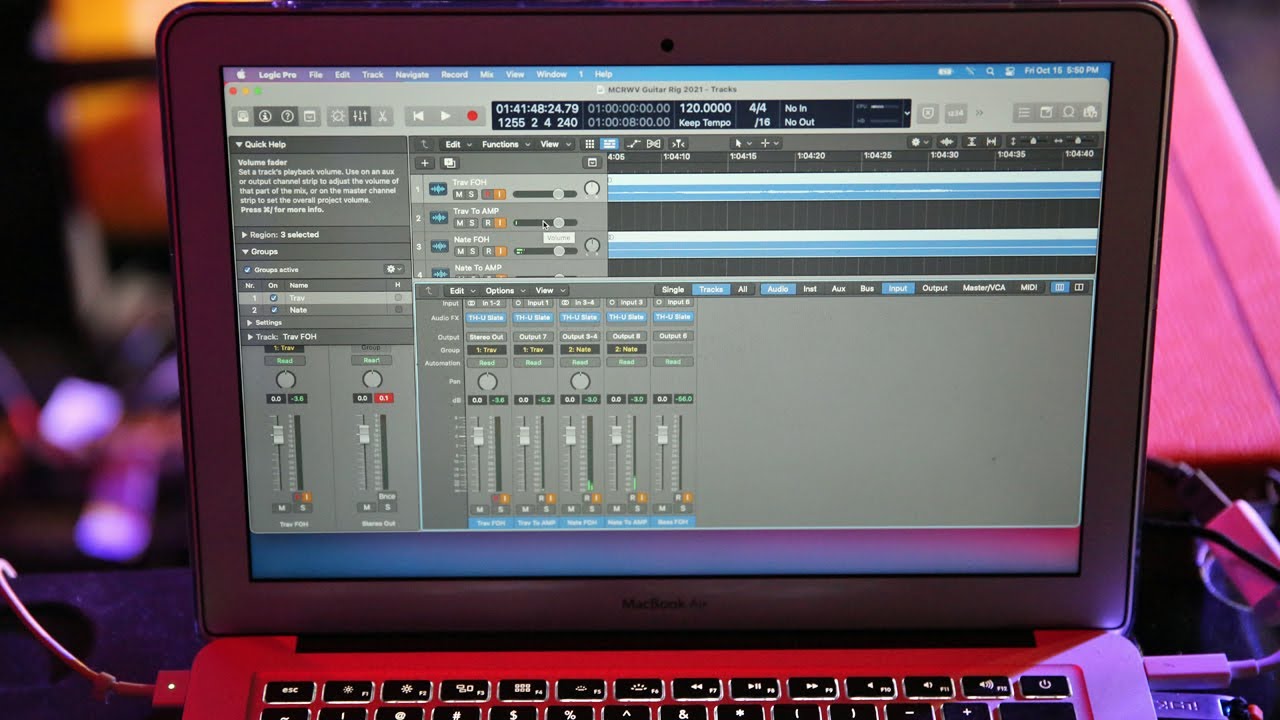This screenshot has width=1280, height=720.
Task: Open the Functions dropdown in Tracks toolbar
Action: (504, 144)
